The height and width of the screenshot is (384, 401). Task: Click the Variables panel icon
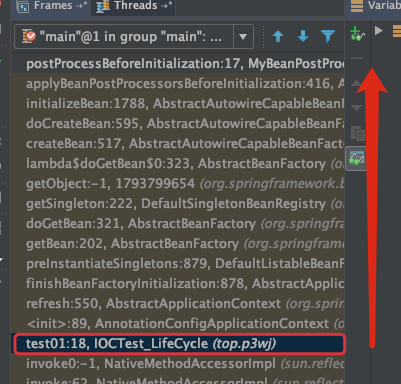click(357, 6)
